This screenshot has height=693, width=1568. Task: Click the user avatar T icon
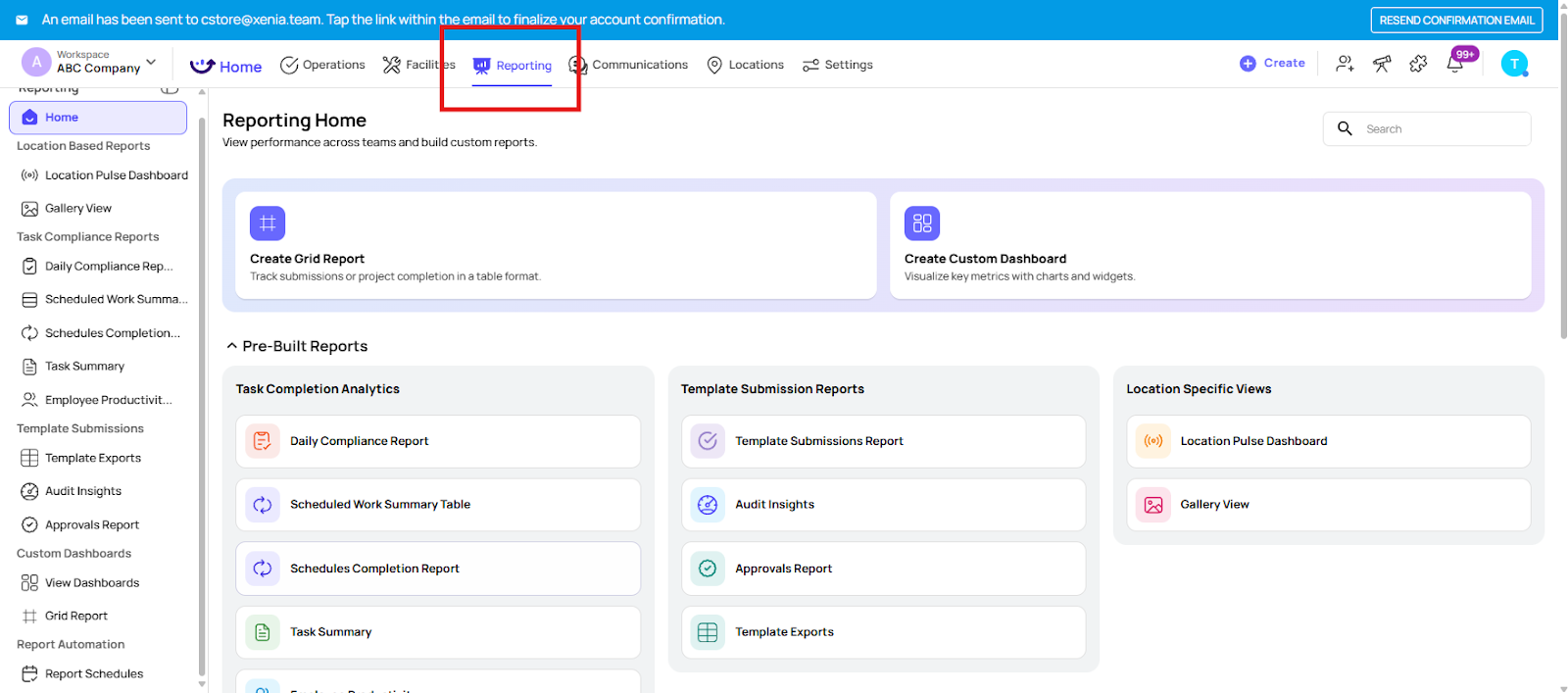(x=1514, y=64)
